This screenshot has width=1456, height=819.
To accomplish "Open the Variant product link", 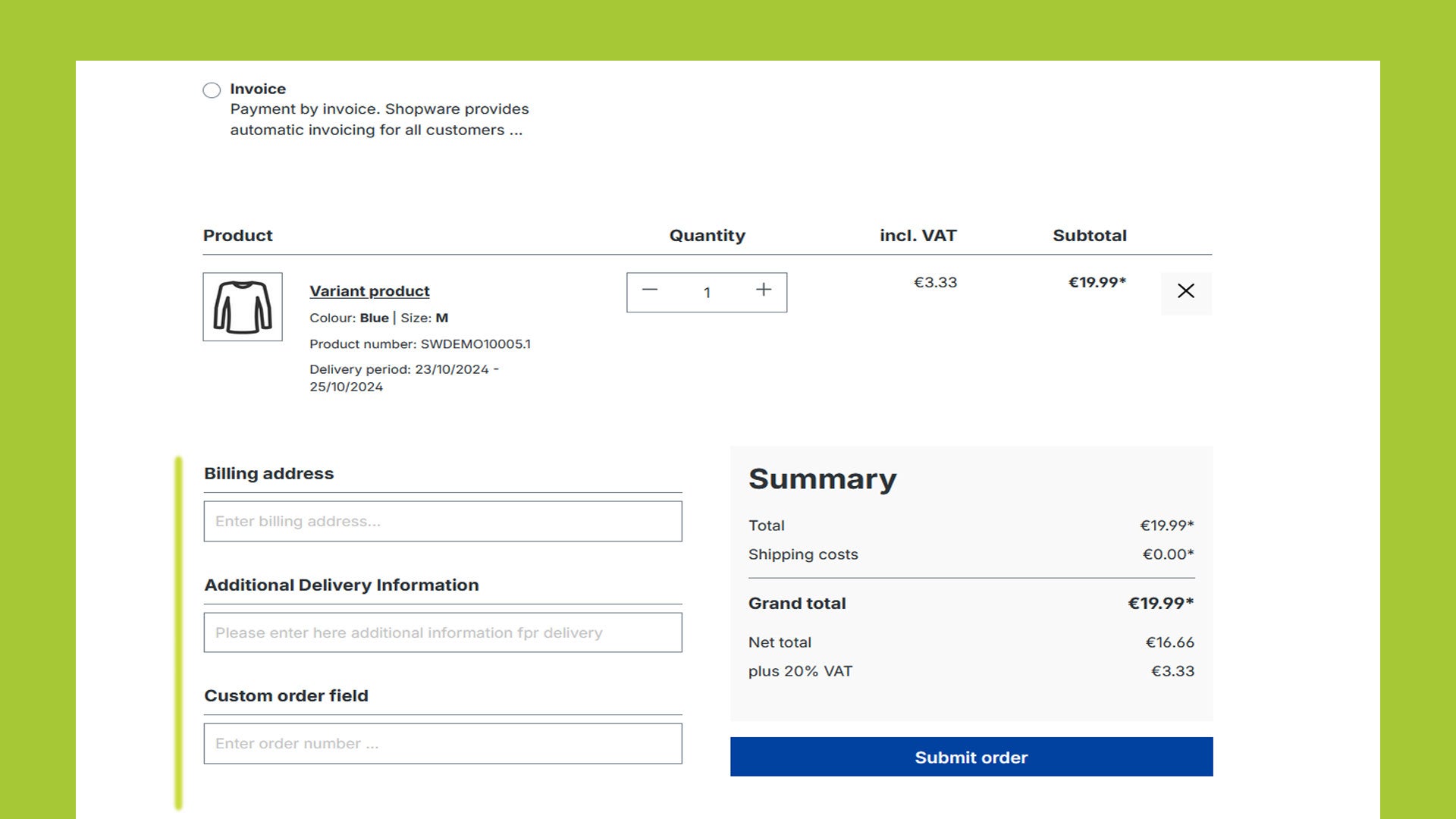I will pos(369,291).
